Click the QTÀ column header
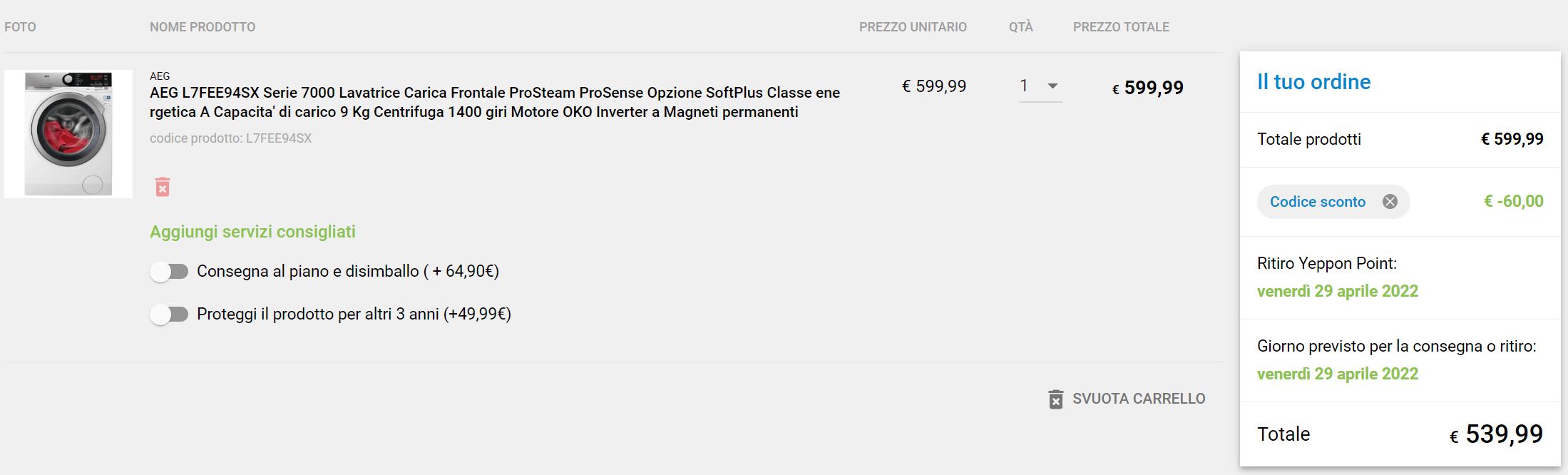This screenshot has height=475, width=1568. pos(1020,26)
